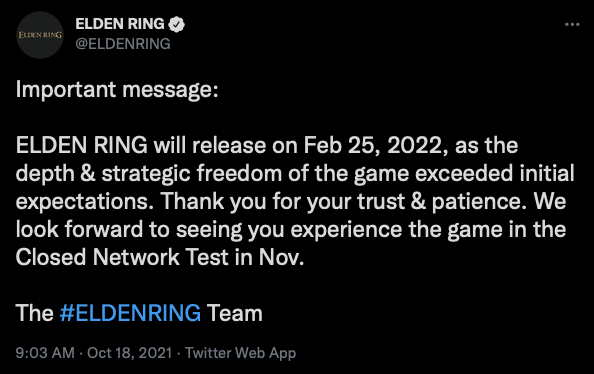Image resolution: width=594 pixels, height=374 pixels.
Task: Click the 'Important message:' text line
Action: (x=117, y=90)
